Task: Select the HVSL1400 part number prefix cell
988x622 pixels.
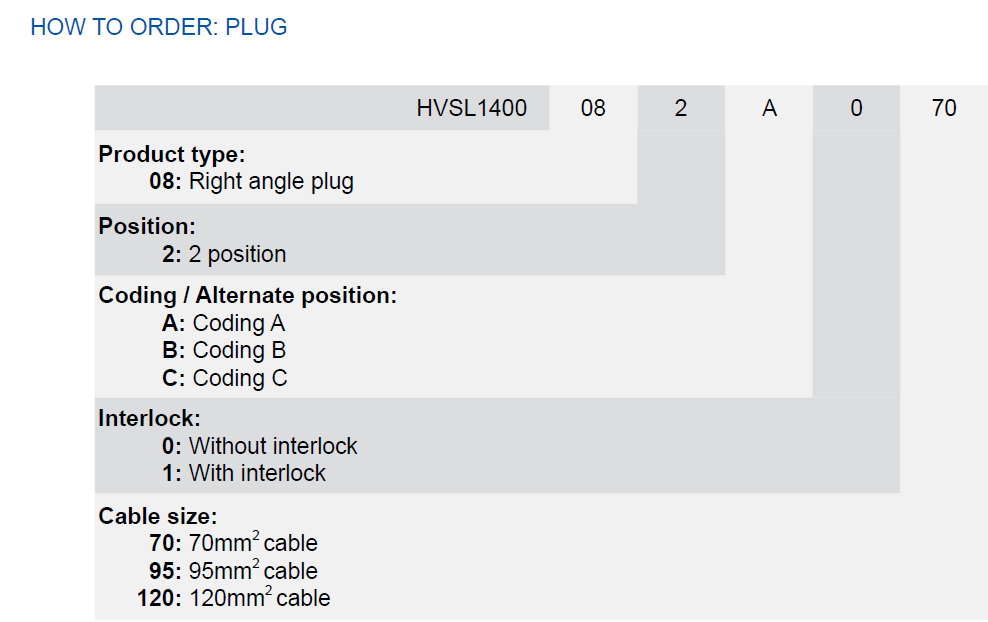Action: [x=322, y=108]
